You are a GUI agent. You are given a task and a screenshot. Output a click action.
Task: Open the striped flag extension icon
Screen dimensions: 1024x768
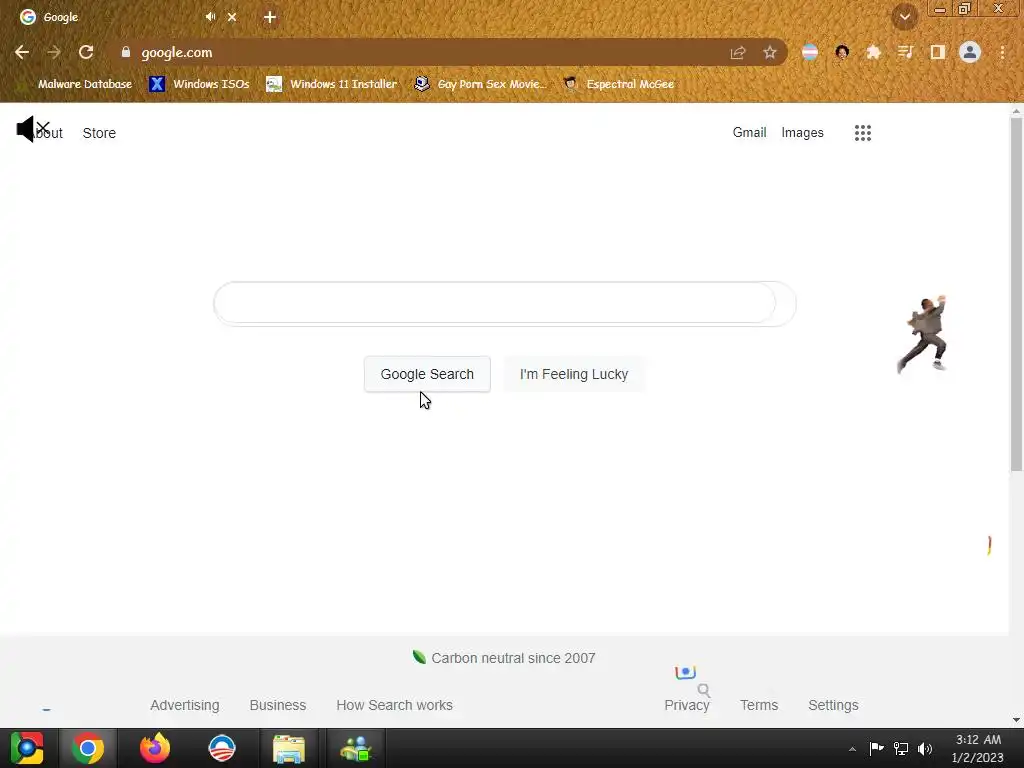click(810, 53)
